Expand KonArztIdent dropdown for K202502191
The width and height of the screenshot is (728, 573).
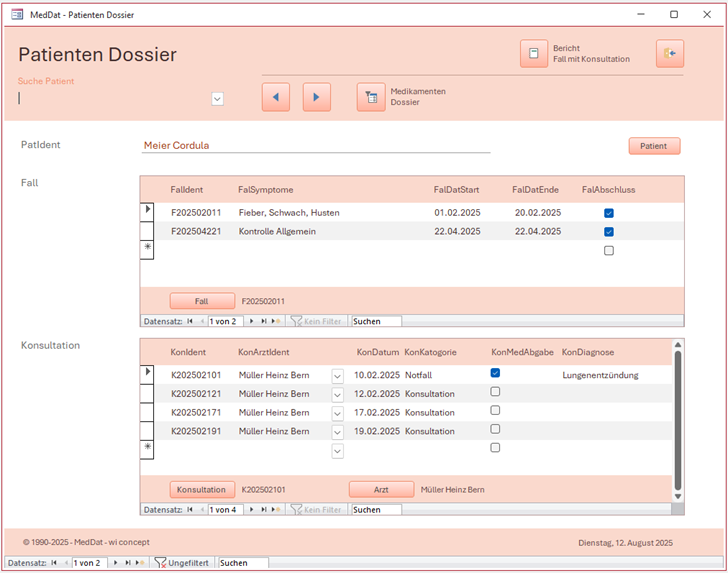tap(337, 432)
